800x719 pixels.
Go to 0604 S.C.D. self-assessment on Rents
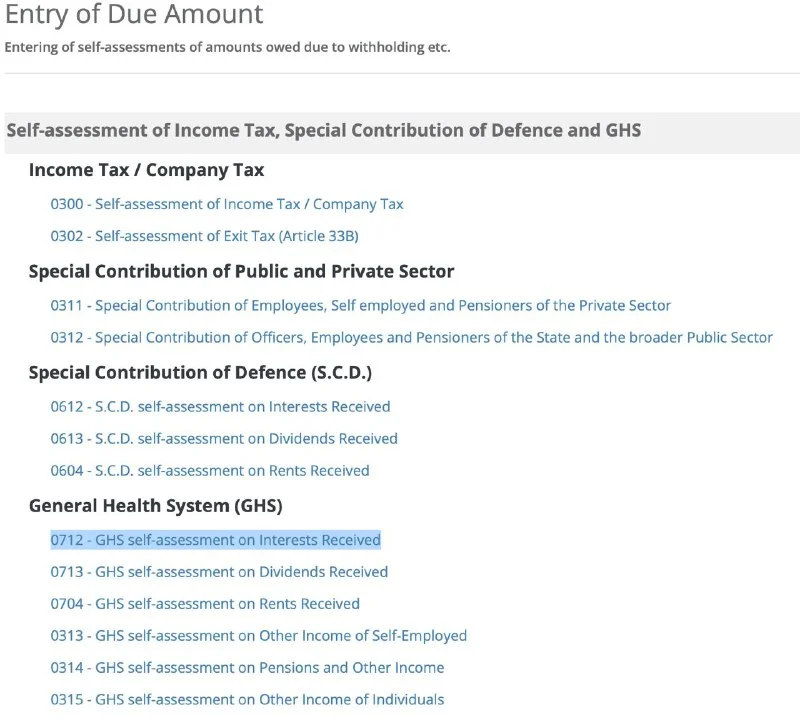click(210, 471)
